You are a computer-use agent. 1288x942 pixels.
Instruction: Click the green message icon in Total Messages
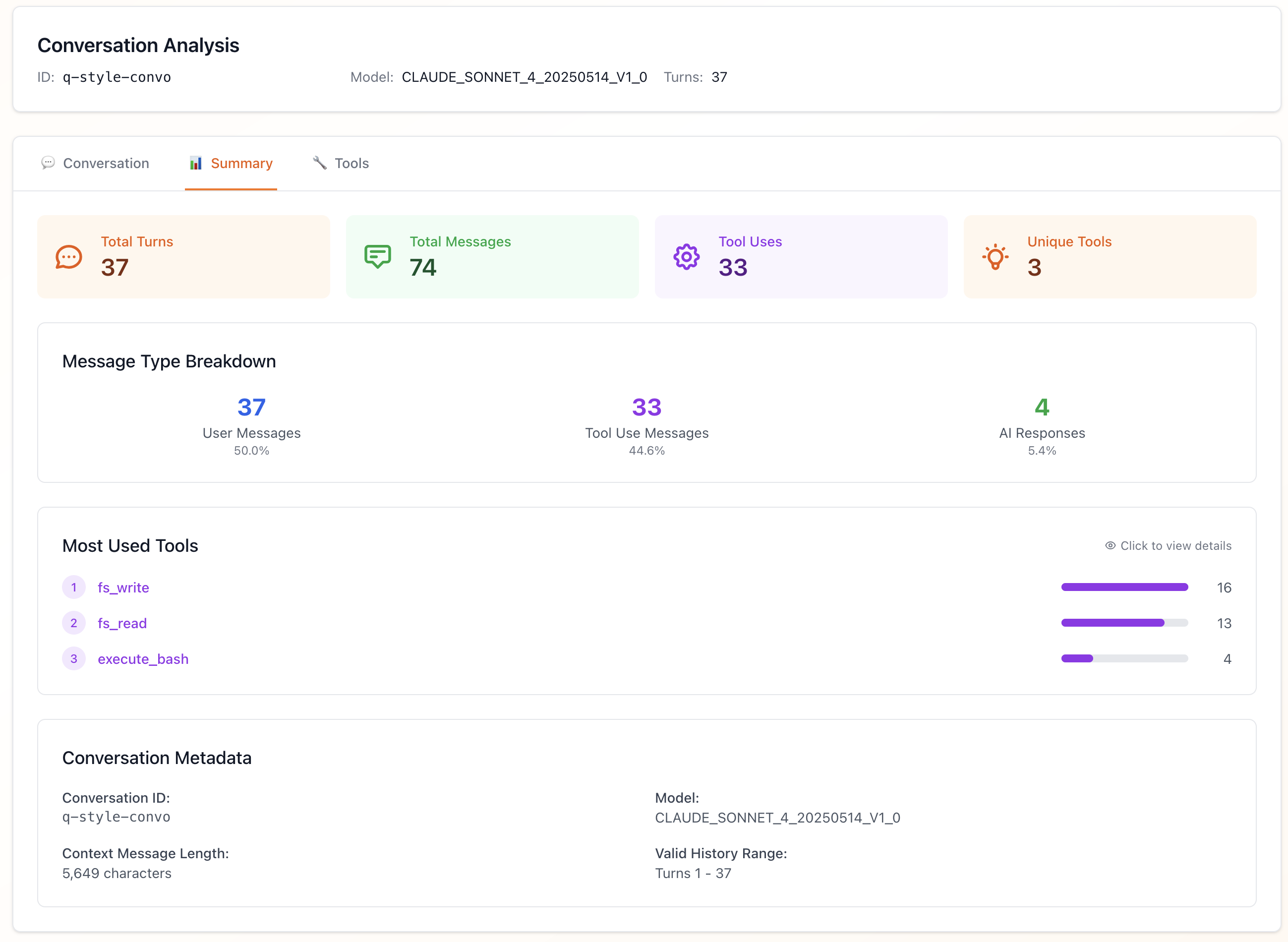377,257
